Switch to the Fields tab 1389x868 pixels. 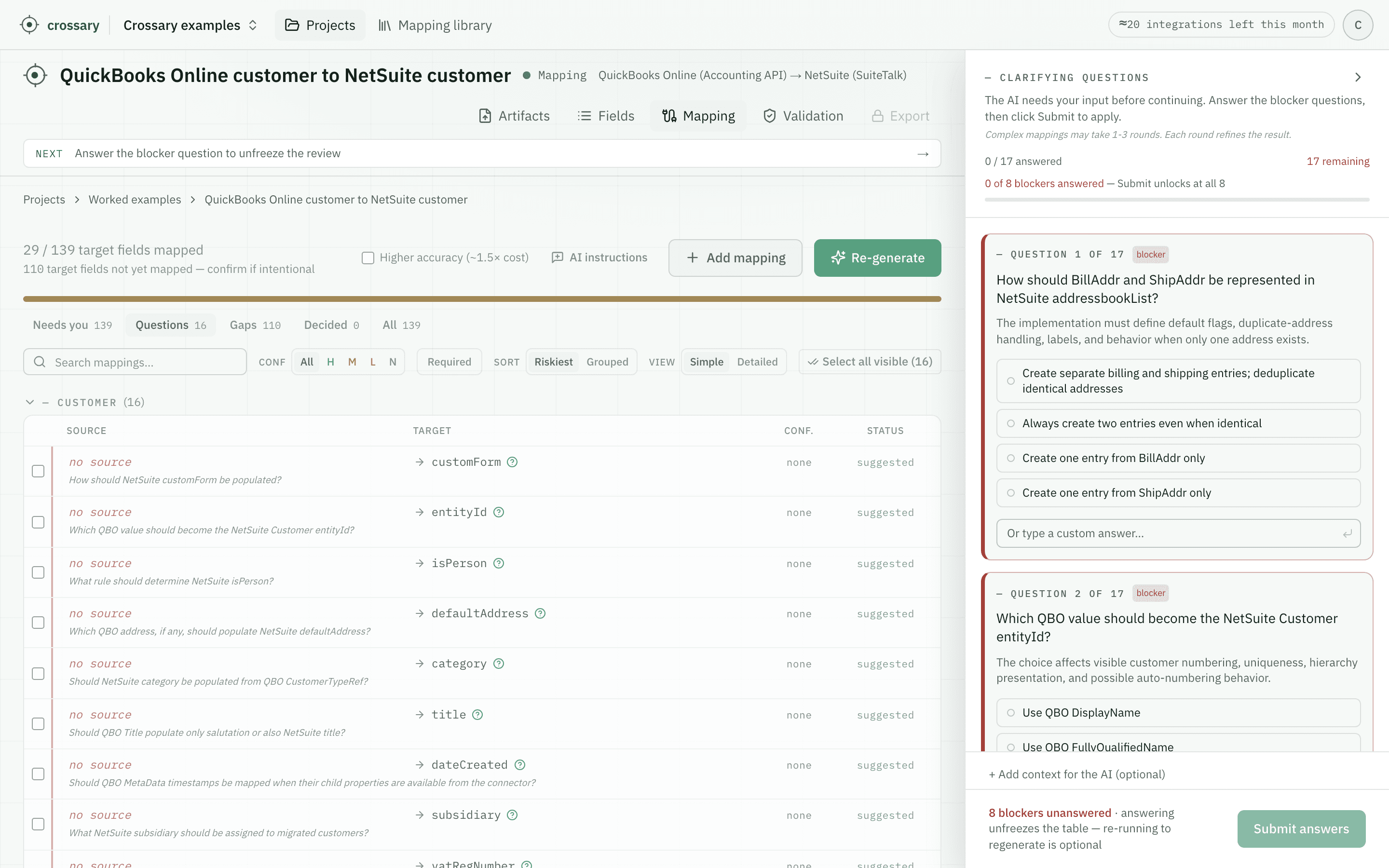[606, 116]
